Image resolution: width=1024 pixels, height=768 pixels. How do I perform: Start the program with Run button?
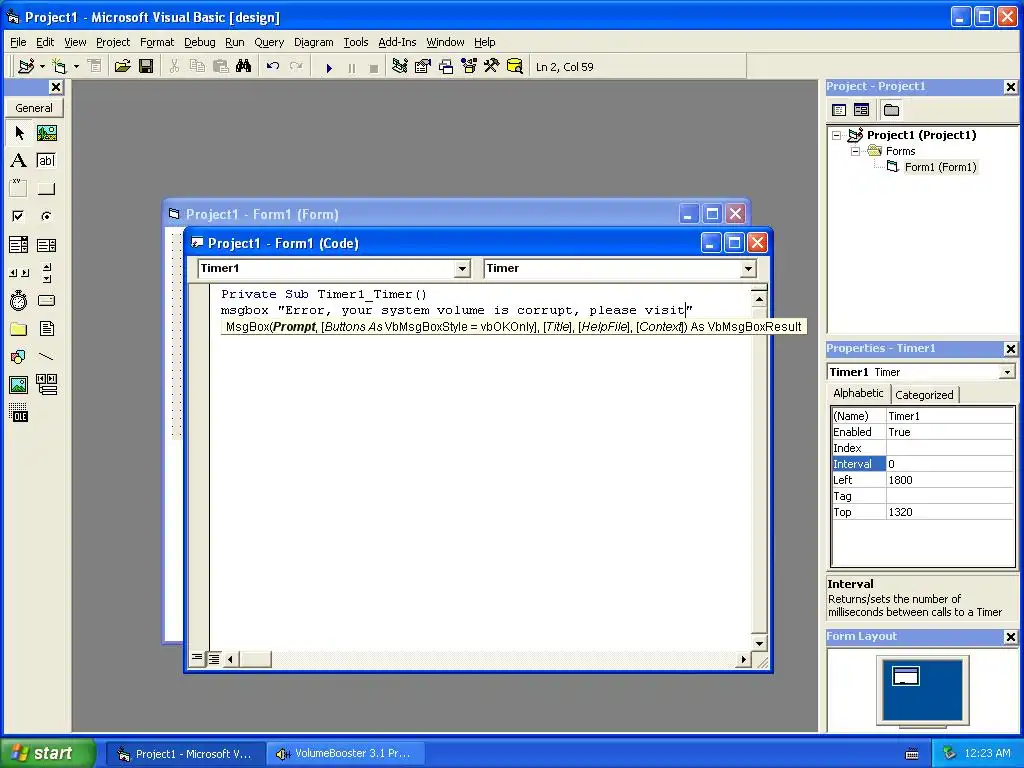pyautogui.click(x=329, y=67)
